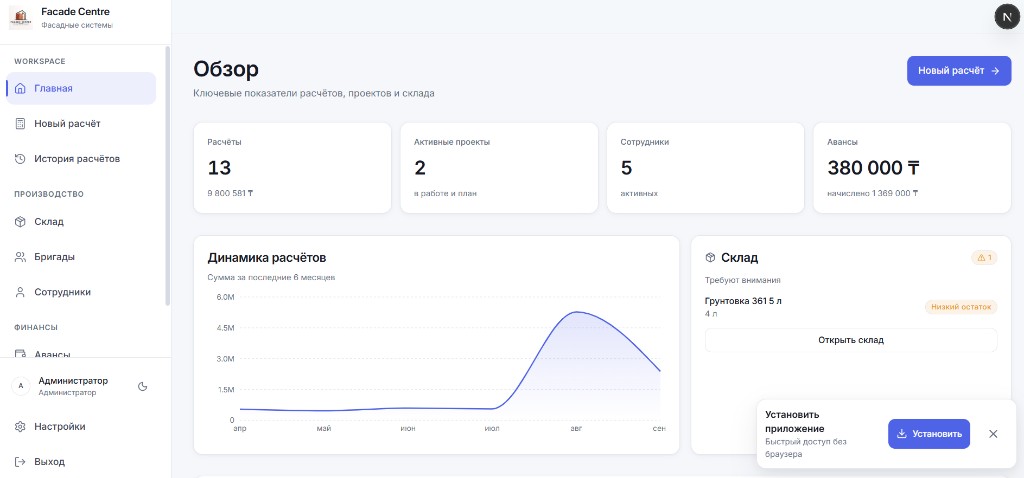Click the Динамика расчётов chart title

(x=266, y=258)
